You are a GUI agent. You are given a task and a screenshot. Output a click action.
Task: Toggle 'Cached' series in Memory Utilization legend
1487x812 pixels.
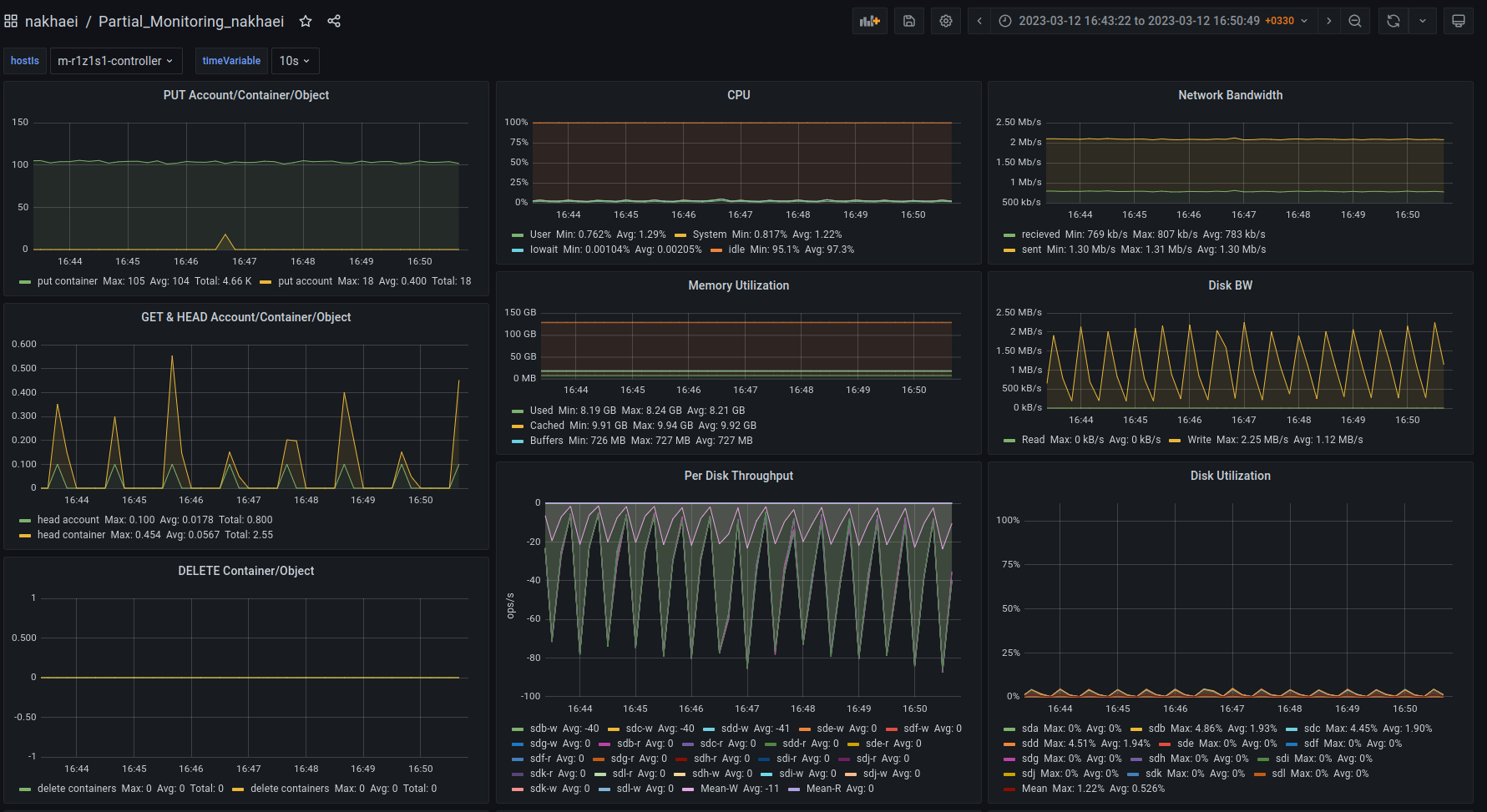547,426
